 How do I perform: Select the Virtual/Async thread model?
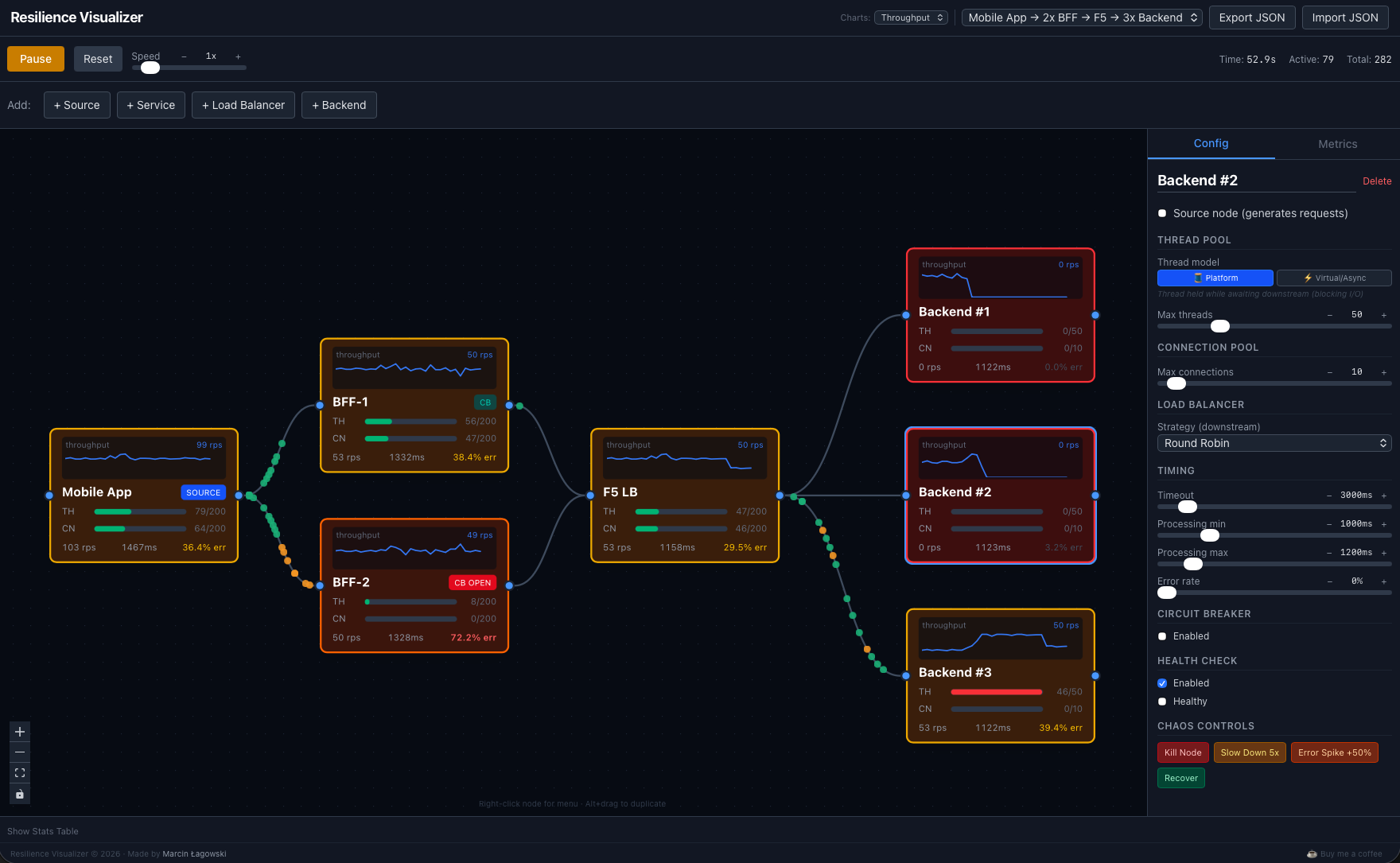click(1334, 278)
